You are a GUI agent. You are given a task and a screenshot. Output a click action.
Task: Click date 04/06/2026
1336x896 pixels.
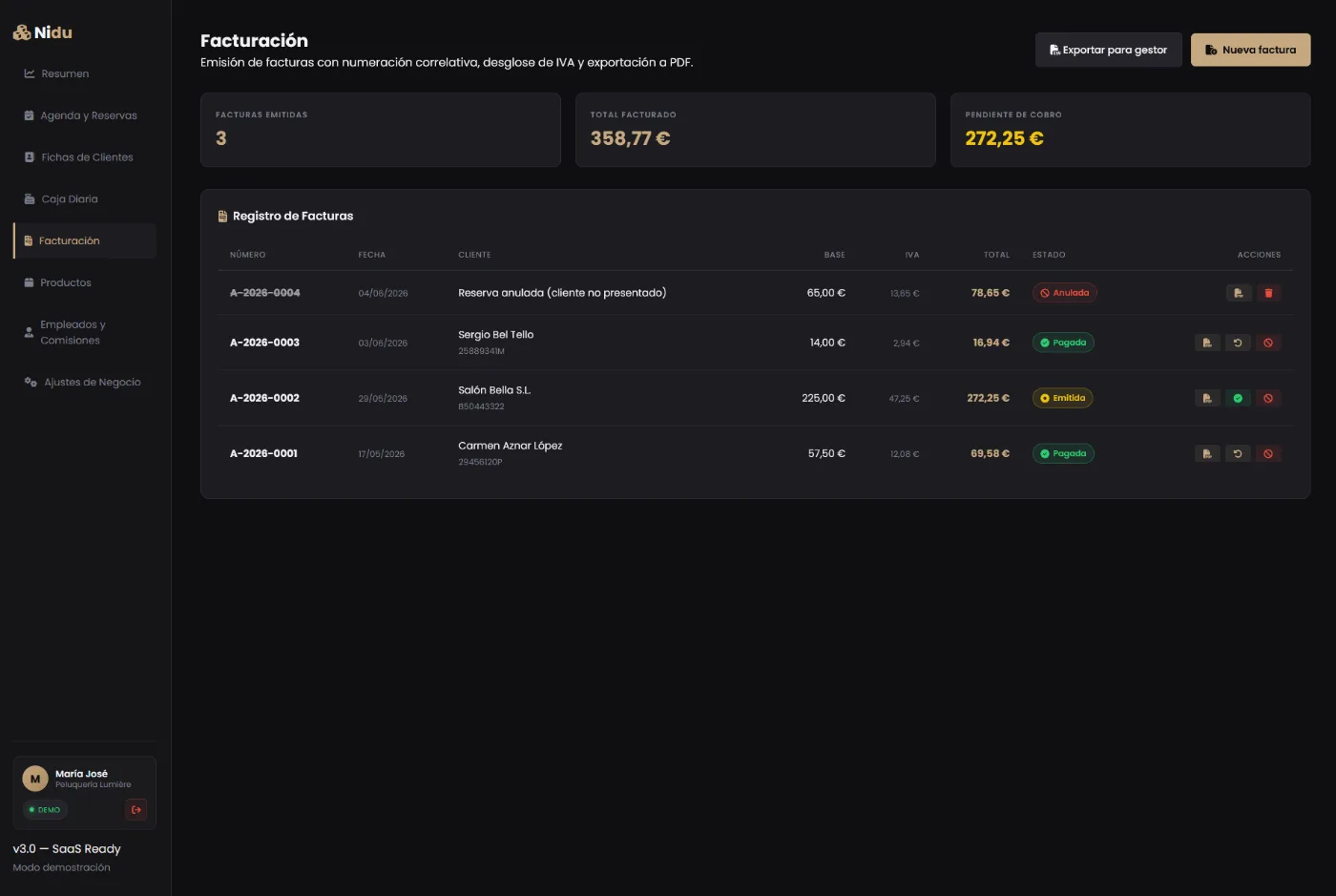click(383, 293)
